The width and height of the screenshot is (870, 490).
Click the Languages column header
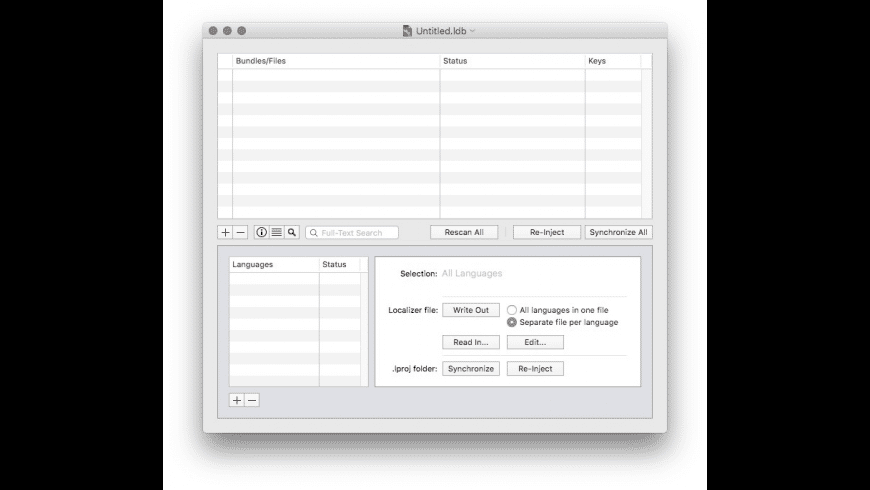(x=274, y=264)
